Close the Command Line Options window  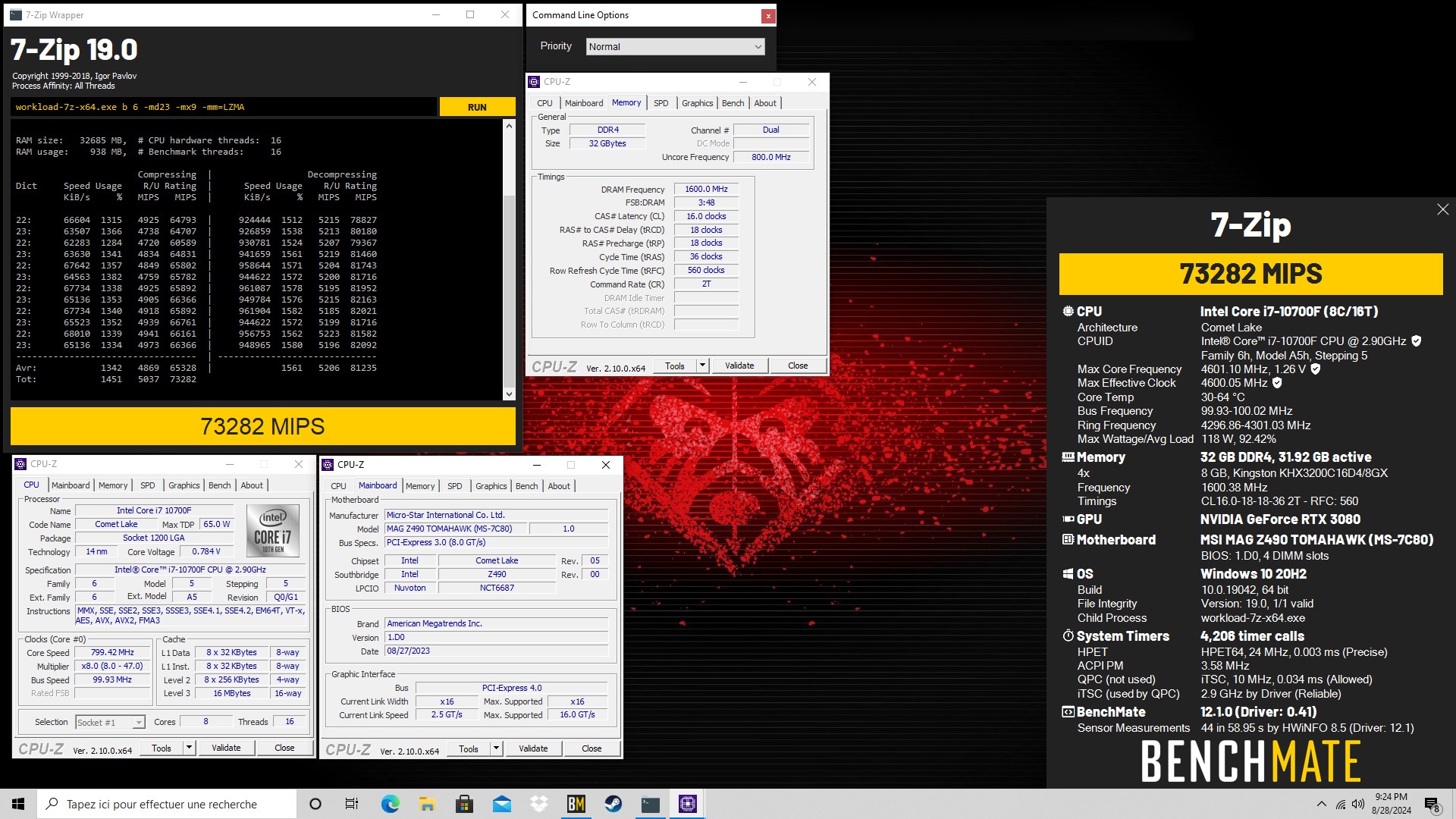(x=768, y=15)
